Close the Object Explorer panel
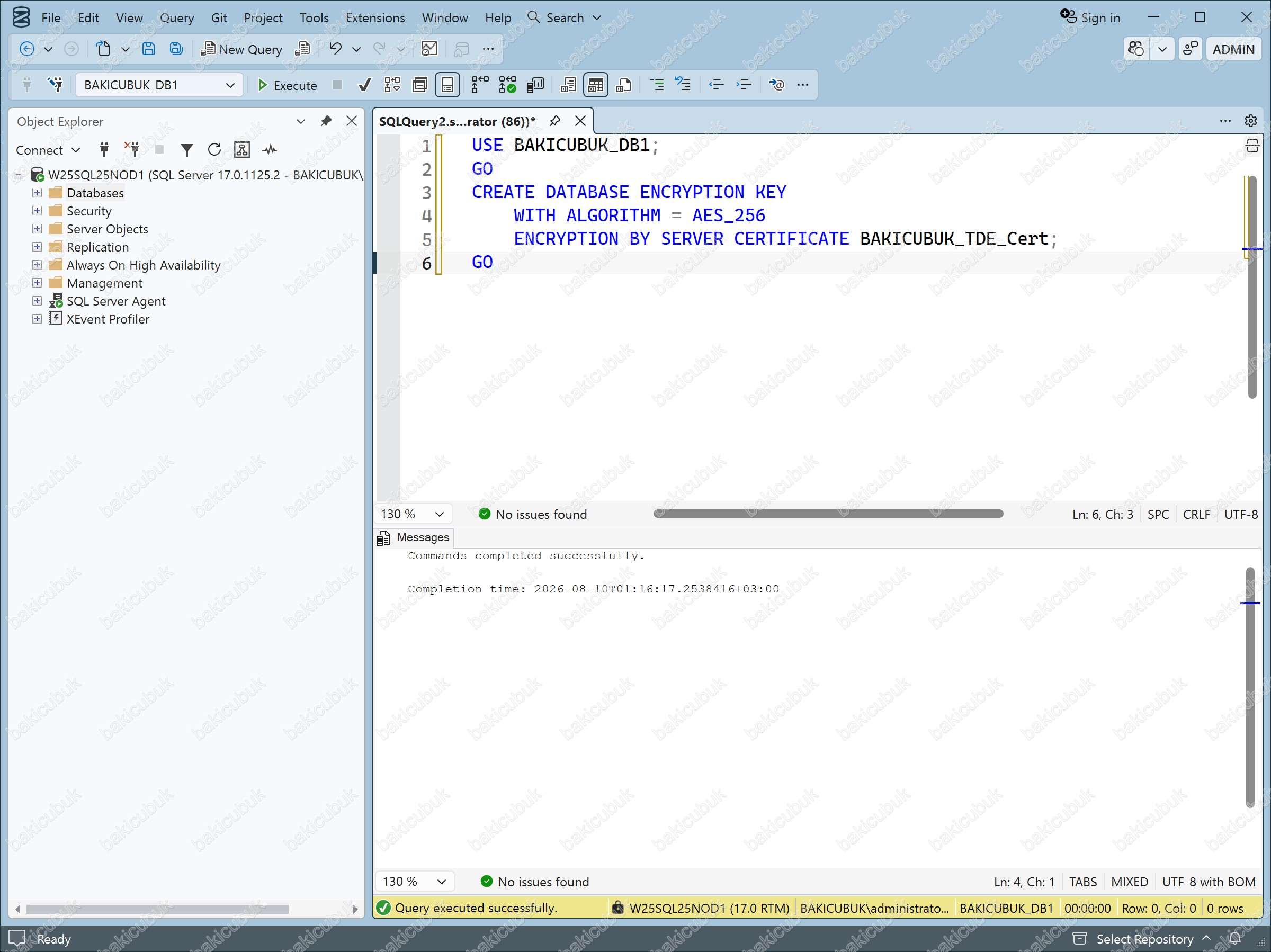The height and width of the screenshot is (952, 1271). pyautogui.click(x=352, y=121)
